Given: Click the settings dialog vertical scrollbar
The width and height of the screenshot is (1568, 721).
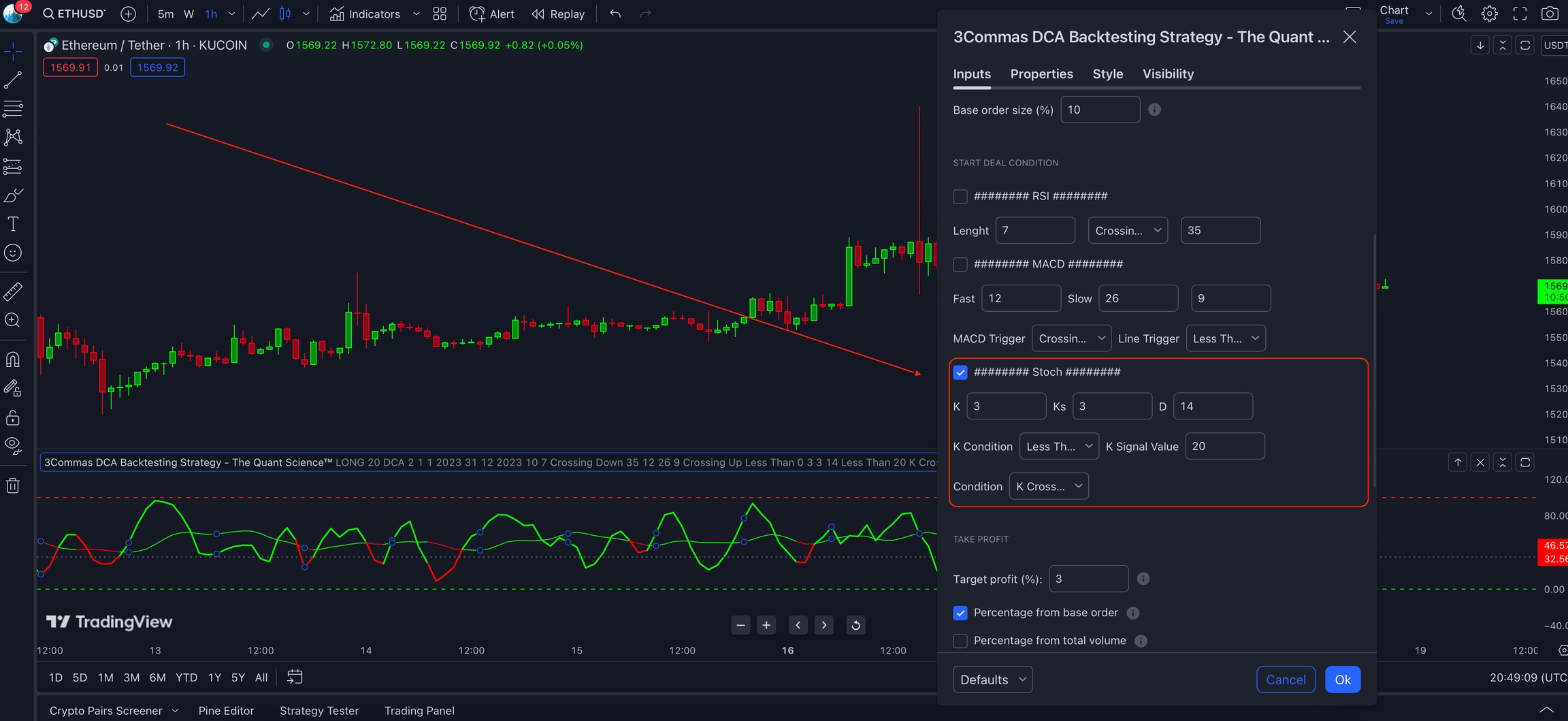Looking at the screenshot, I should 1375,361.
